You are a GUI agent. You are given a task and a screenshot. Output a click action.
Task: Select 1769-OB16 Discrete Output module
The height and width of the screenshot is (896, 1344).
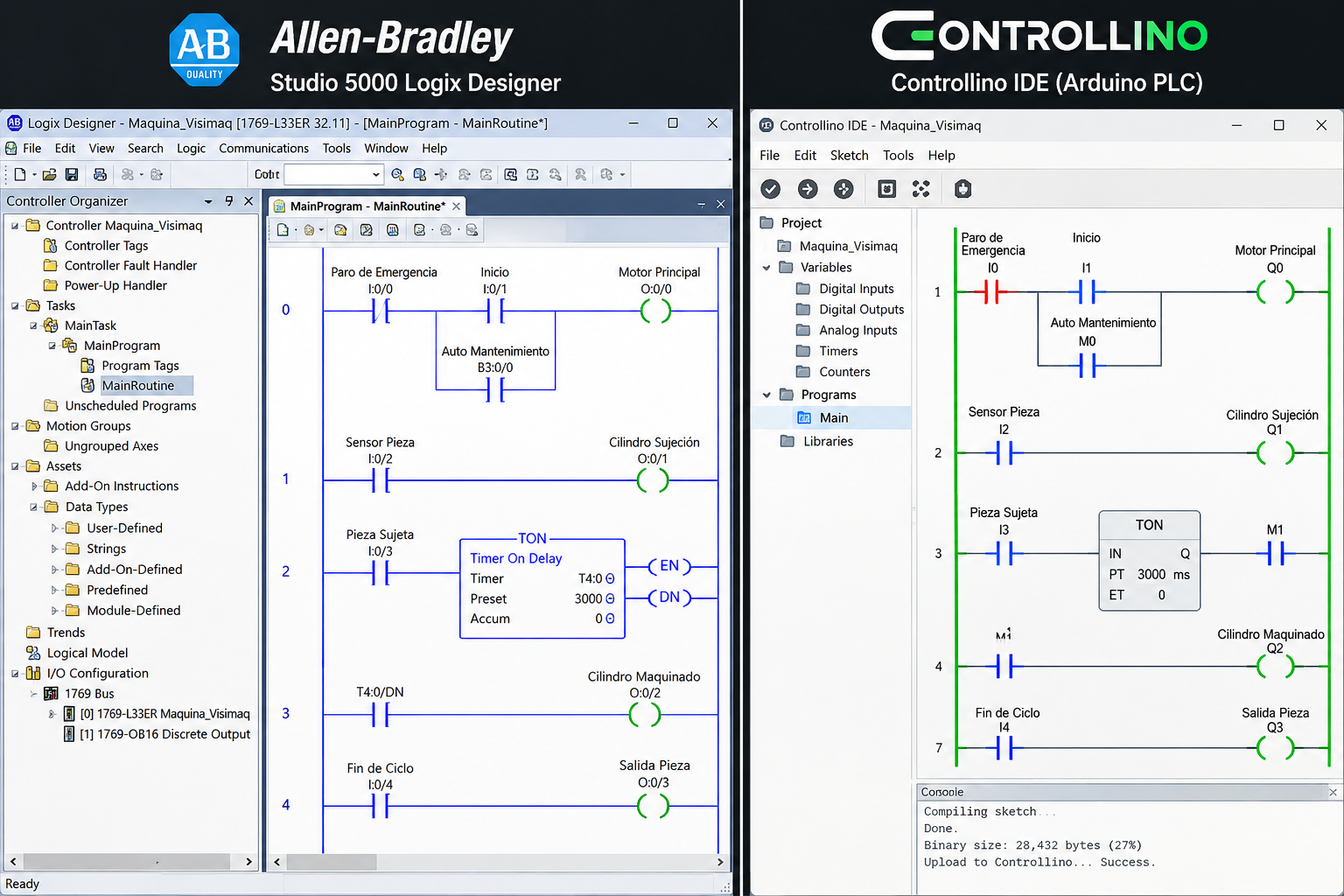pyautogui.click(x=164, y=734)
